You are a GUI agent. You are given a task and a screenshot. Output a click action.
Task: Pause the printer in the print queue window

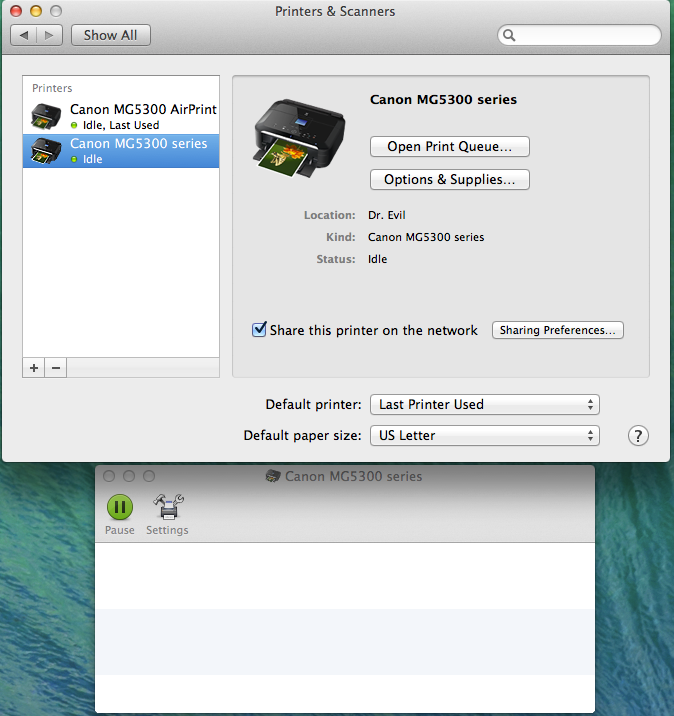click(x=120, y=515)
